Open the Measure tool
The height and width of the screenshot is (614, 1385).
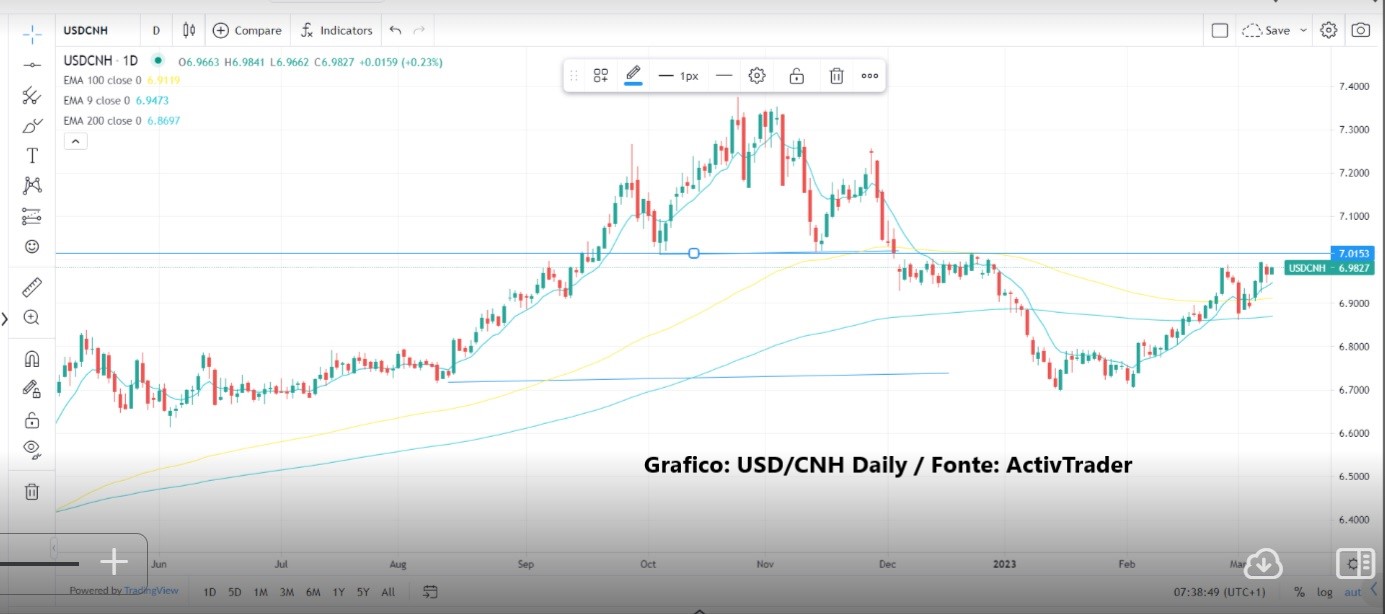click(31, 287)
